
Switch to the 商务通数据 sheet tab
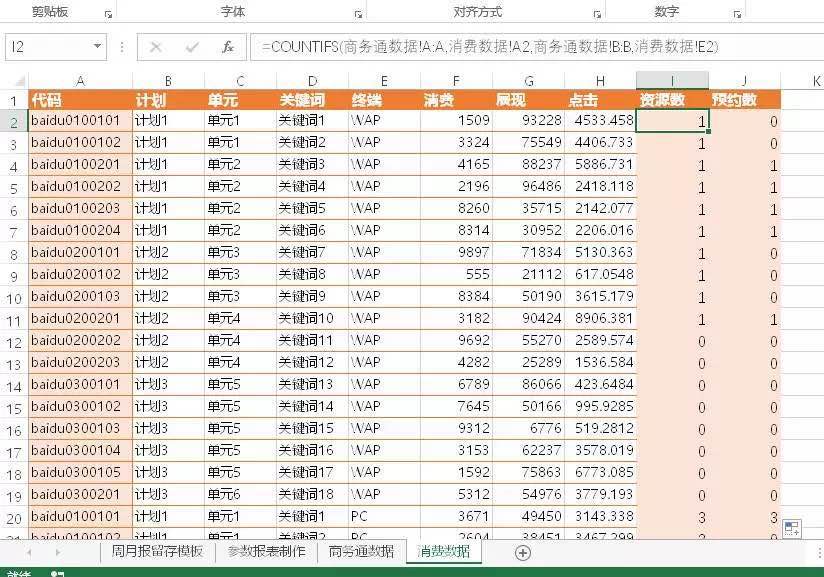361,552
